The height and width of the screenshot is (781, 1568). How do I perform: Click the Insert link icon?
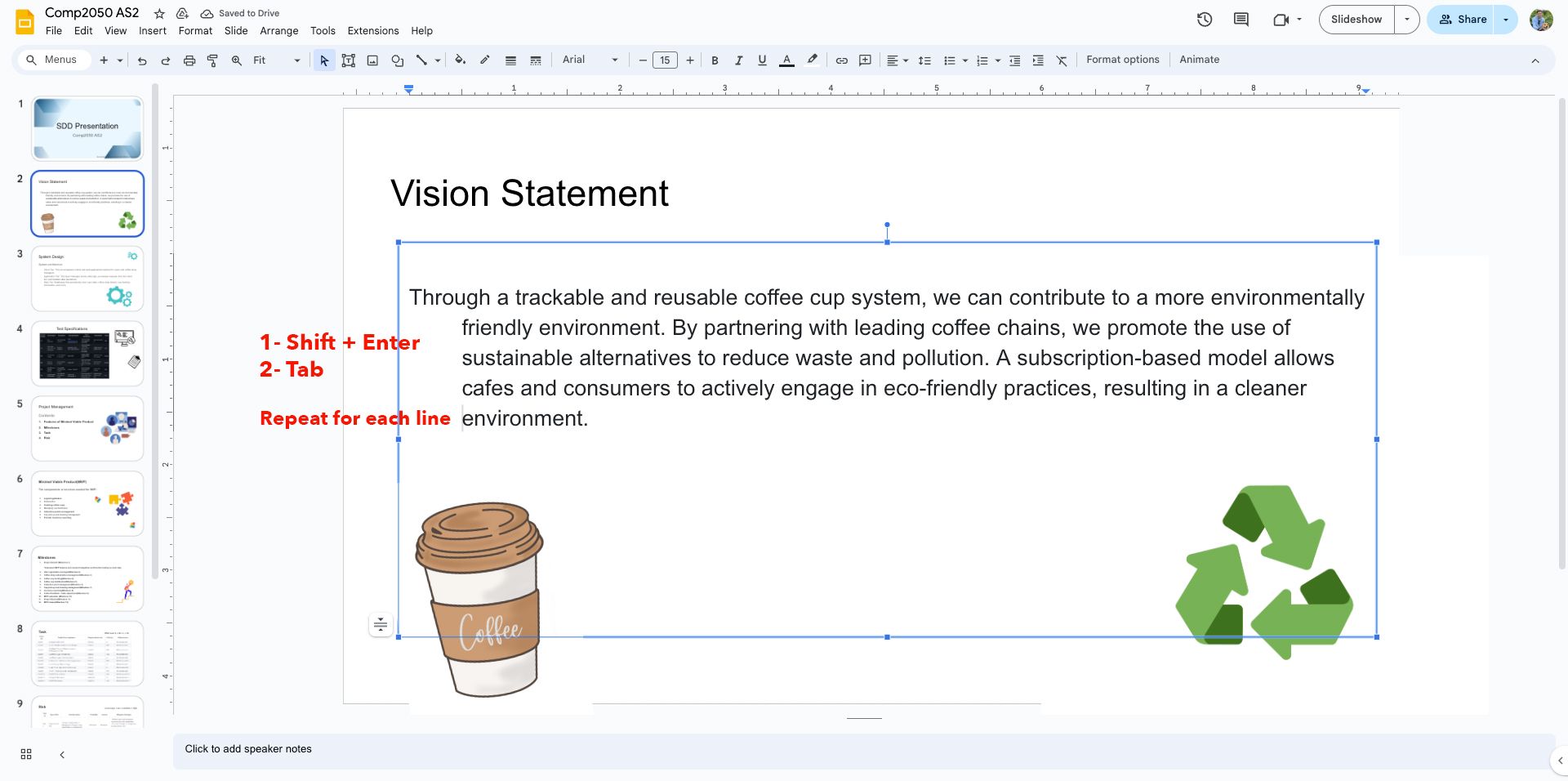(841, 60)
